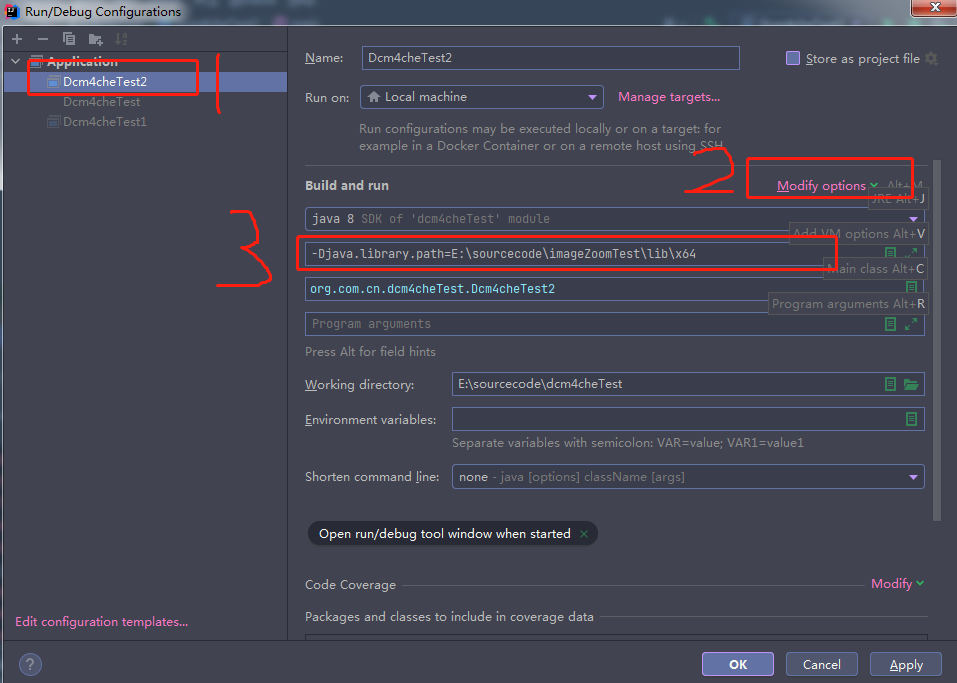Remove selected configuration with minus icon
The image size is (957, 683).
[x=43, y=39]
